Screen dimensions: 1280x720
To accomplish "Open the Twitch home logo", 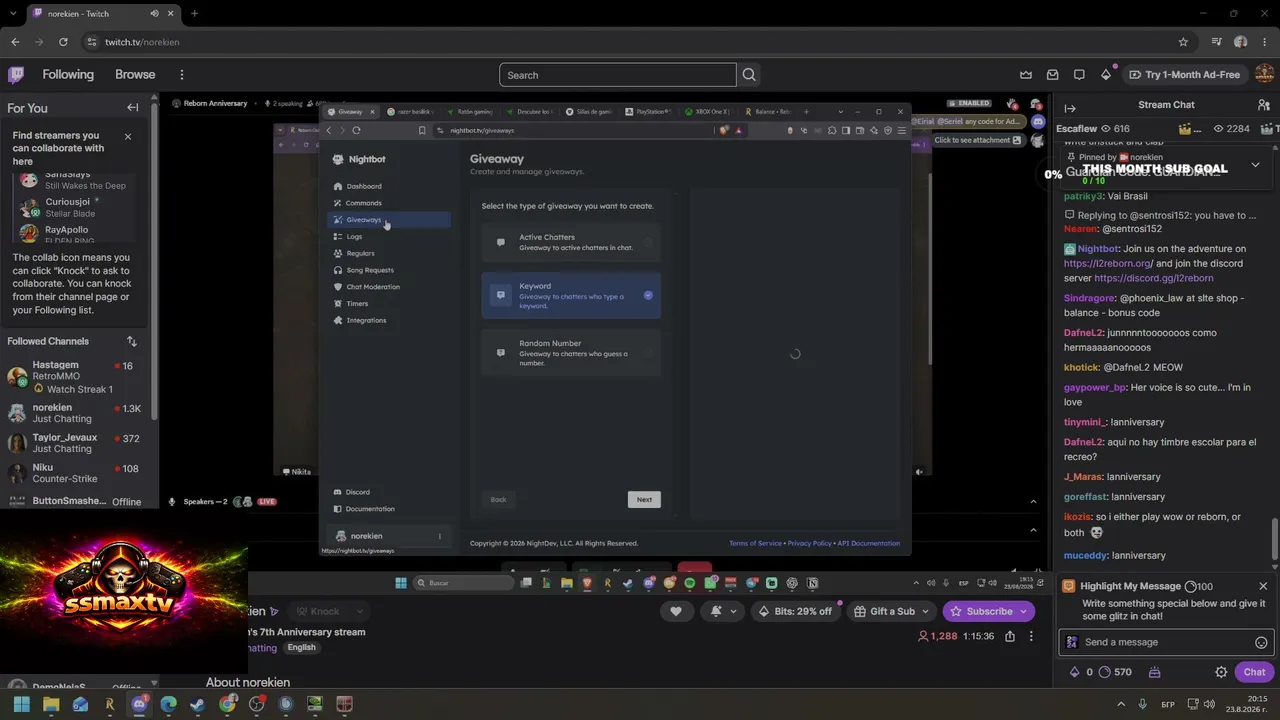I will tap(16, 74).
